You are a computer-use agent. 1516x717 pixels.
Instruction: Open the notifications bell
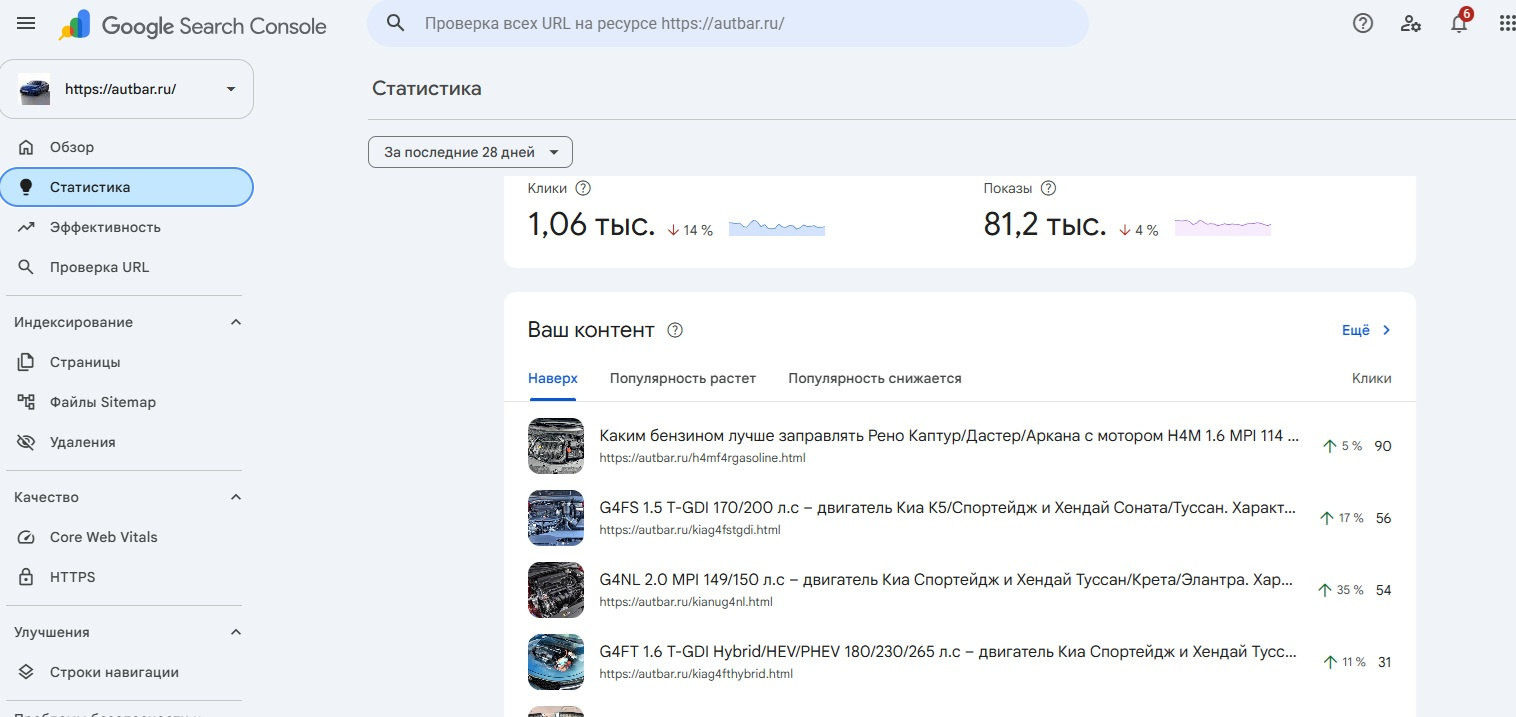click(x=1459, y=23)
